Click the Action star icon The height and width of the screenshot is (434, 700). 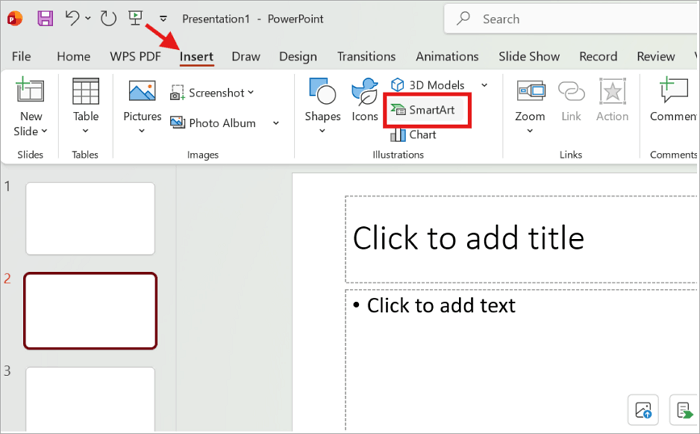612,91
